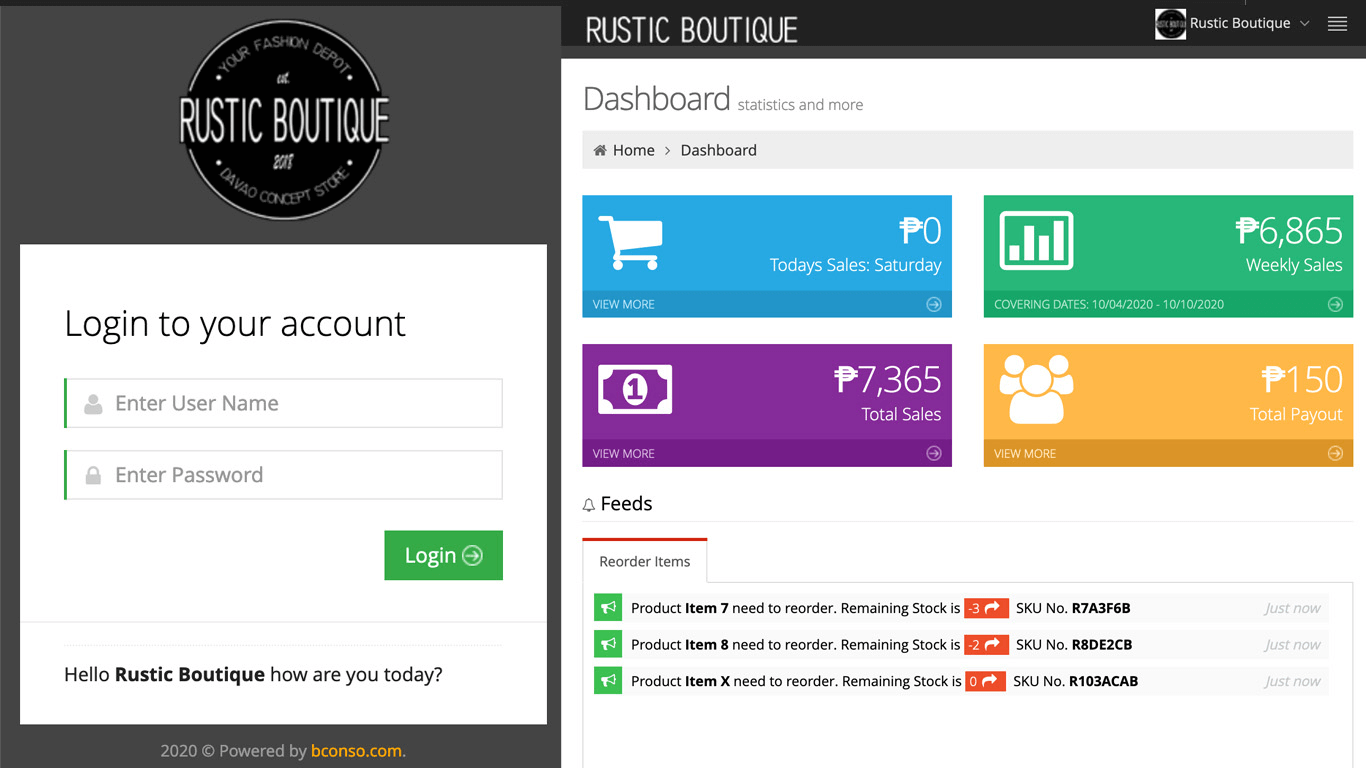Click the money bill icon on Total Sales
Image resolution: width=1366 pixels, height=768 pixels.
[x=635, y=389]
